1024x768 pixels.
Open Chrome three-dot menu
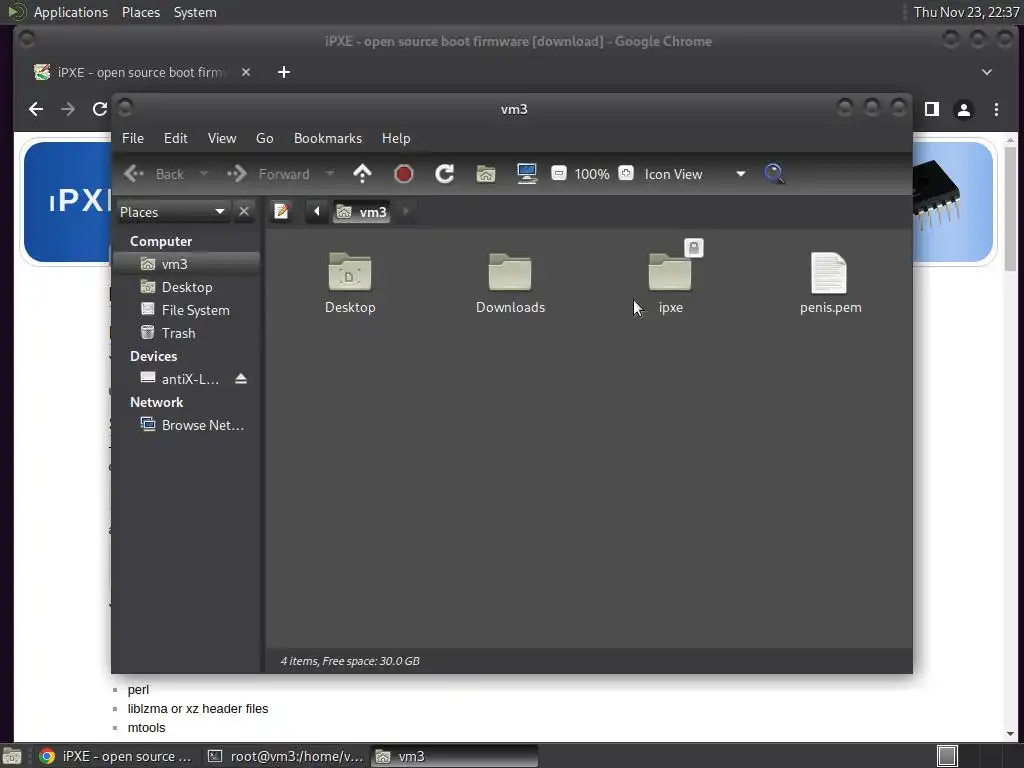tap(996, 109)
